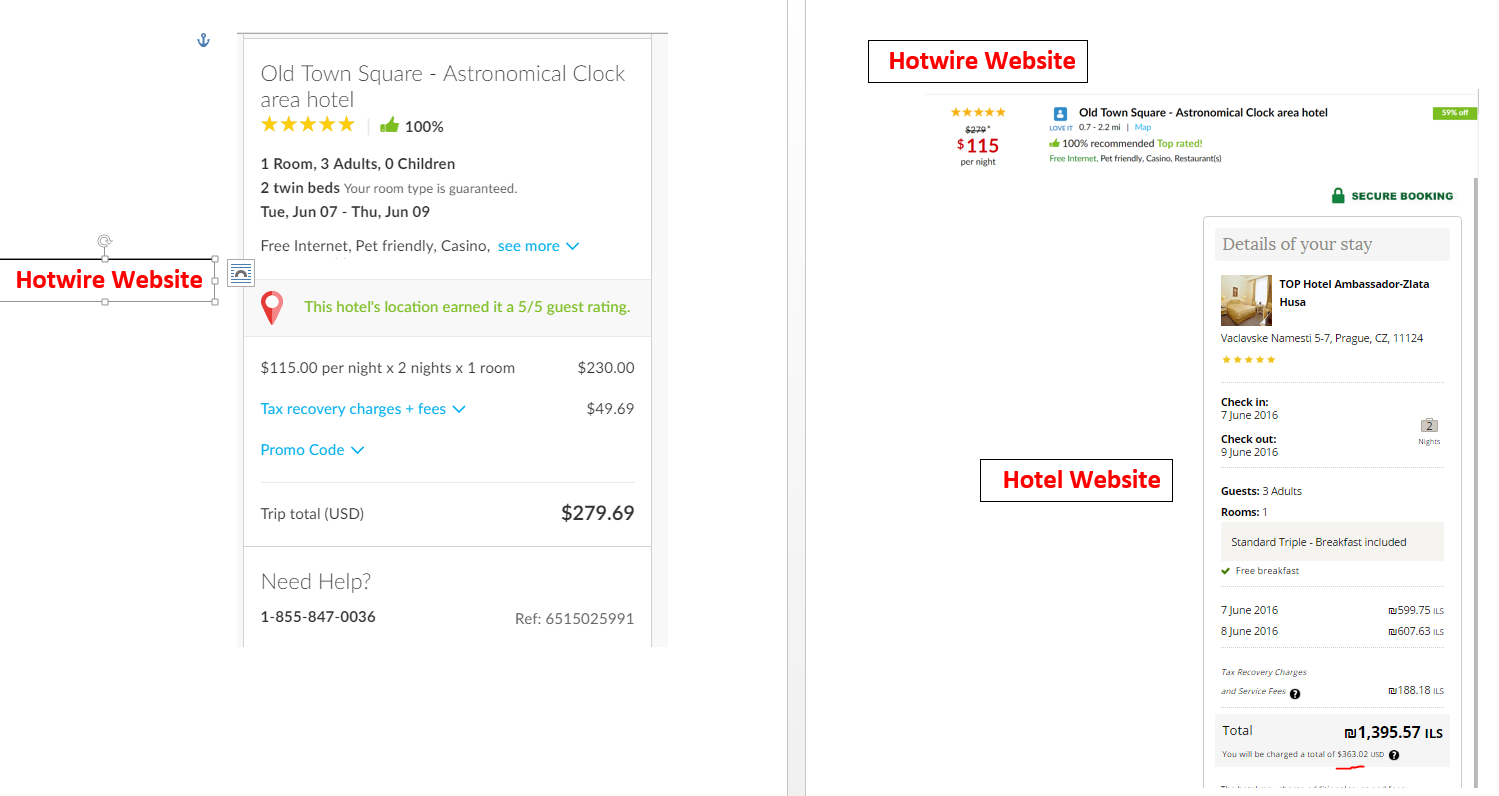Open the Map link for the hotel
The height and width of the screenshot is (796, 1499).
coord(1143,127)
